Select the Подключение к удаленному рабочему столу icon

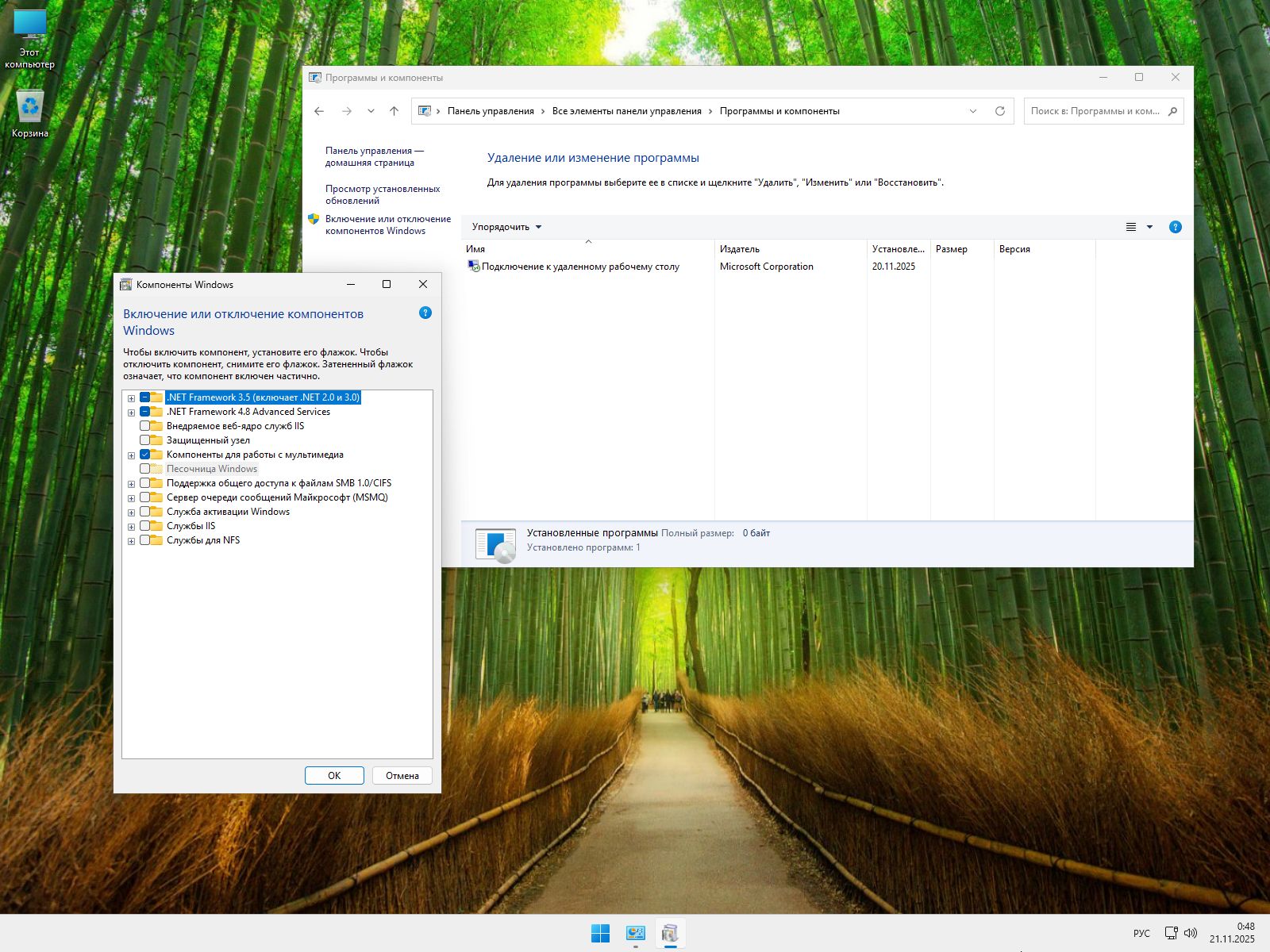[x=475, y=267]
